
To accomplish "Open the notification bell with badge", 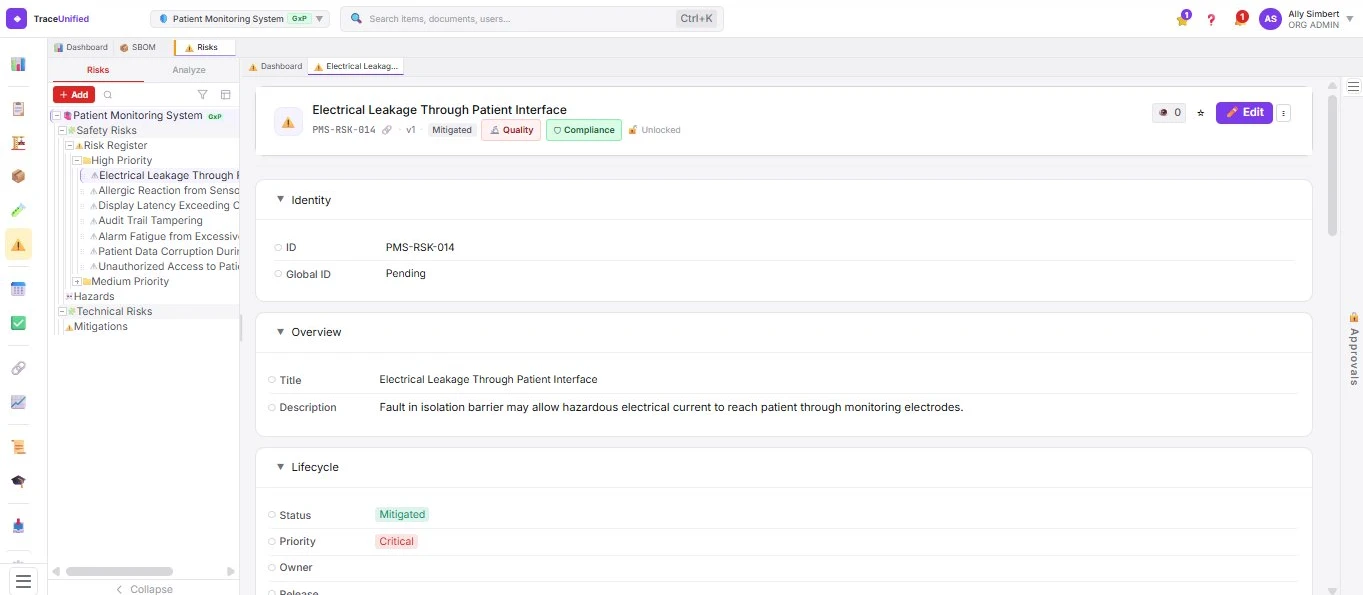I will tap(1240, 19).
